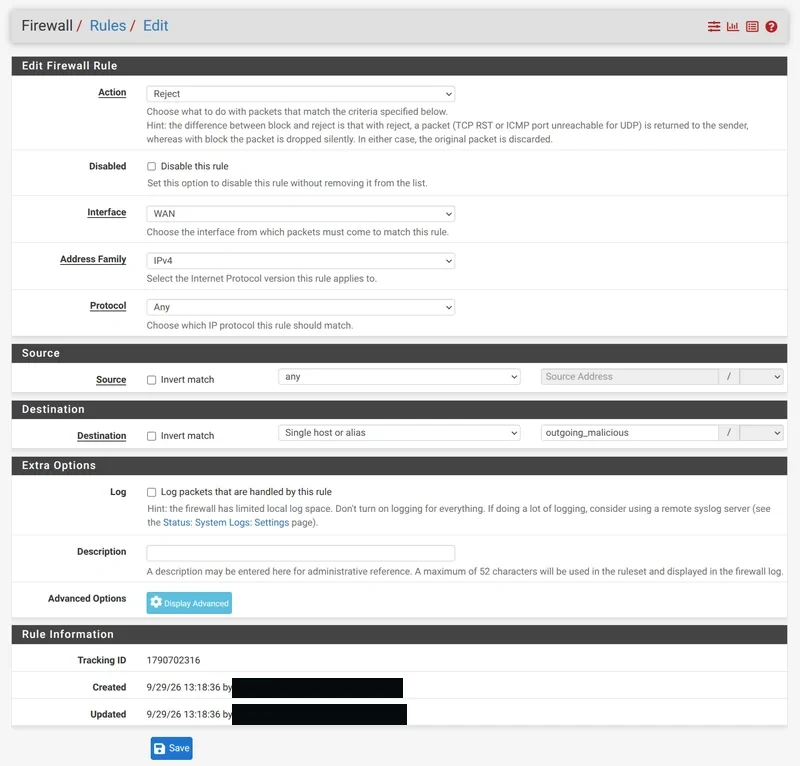Image resolution: width=800 pixels, height=766 pixels.
Task: Click the underlined Source field label
Action: tap(111, 380)
